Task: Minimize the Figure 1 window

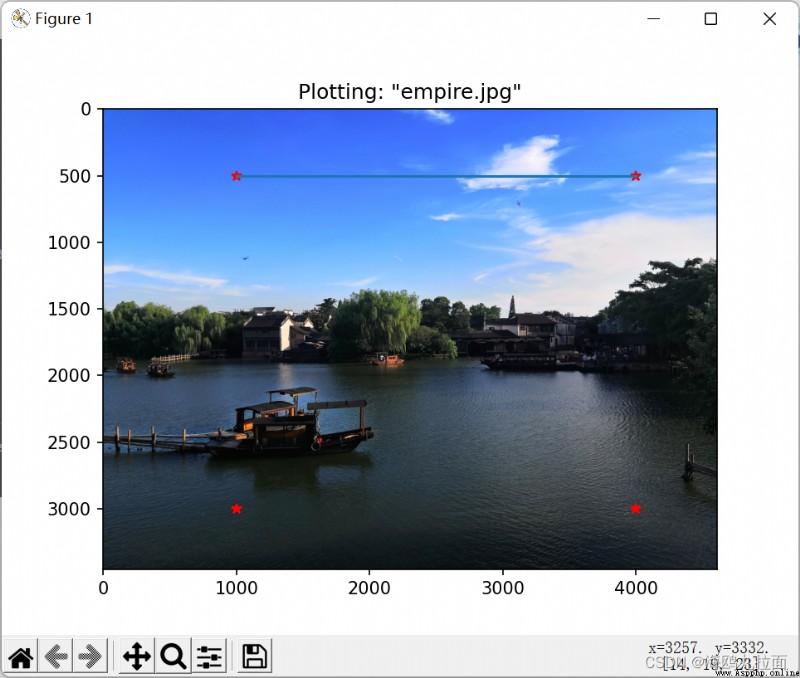Action: click(x=653, y=19)
